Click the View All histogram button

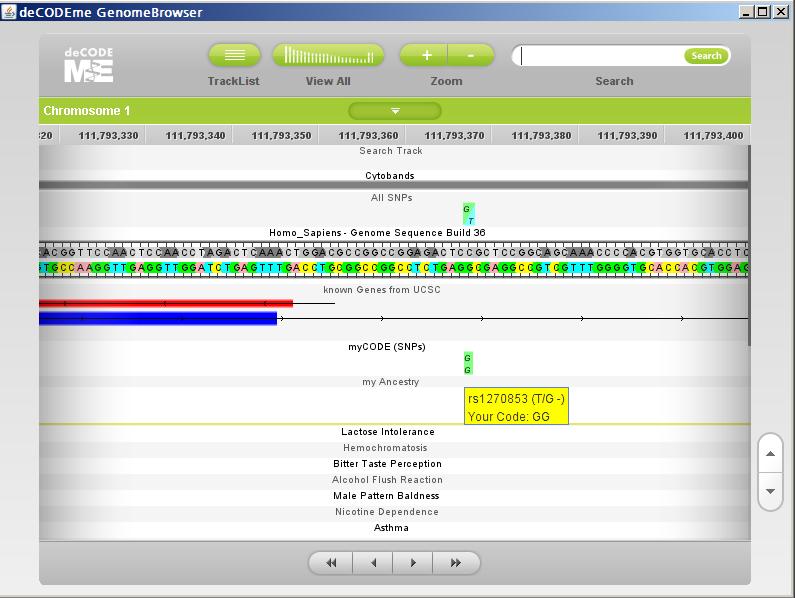[x=328, y=55]
